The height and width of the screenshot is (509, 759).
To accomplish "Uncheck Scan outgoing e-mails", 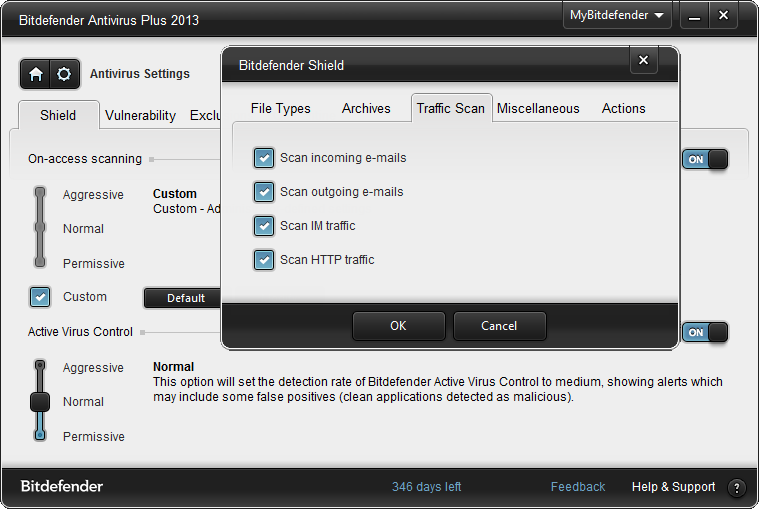I will pos(264,192).
